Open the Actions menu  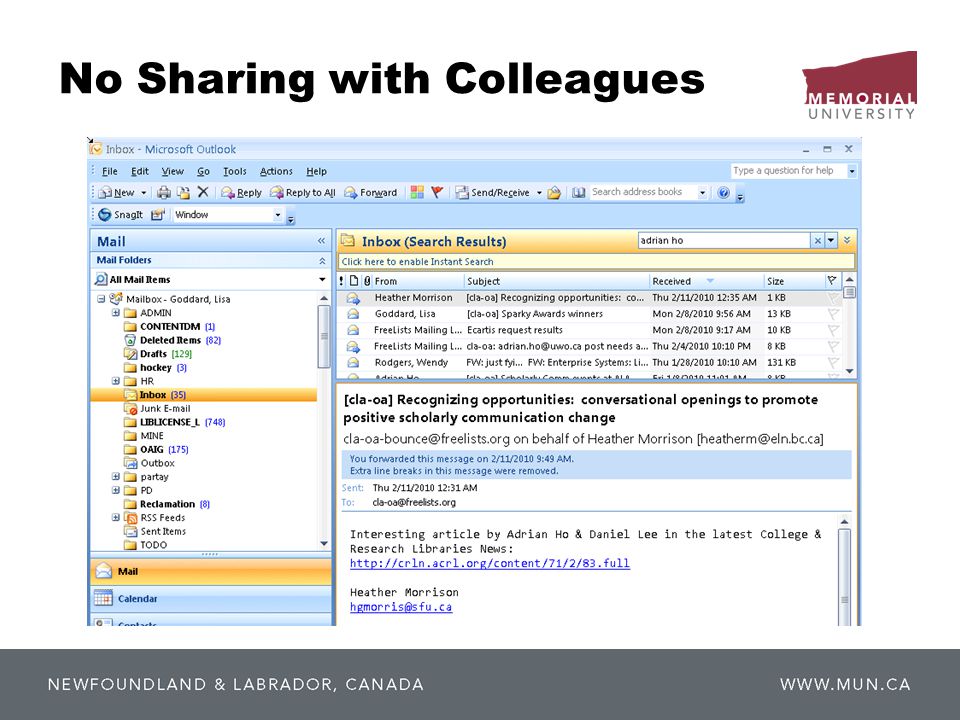pyautogui.click(x=276, y=171)
